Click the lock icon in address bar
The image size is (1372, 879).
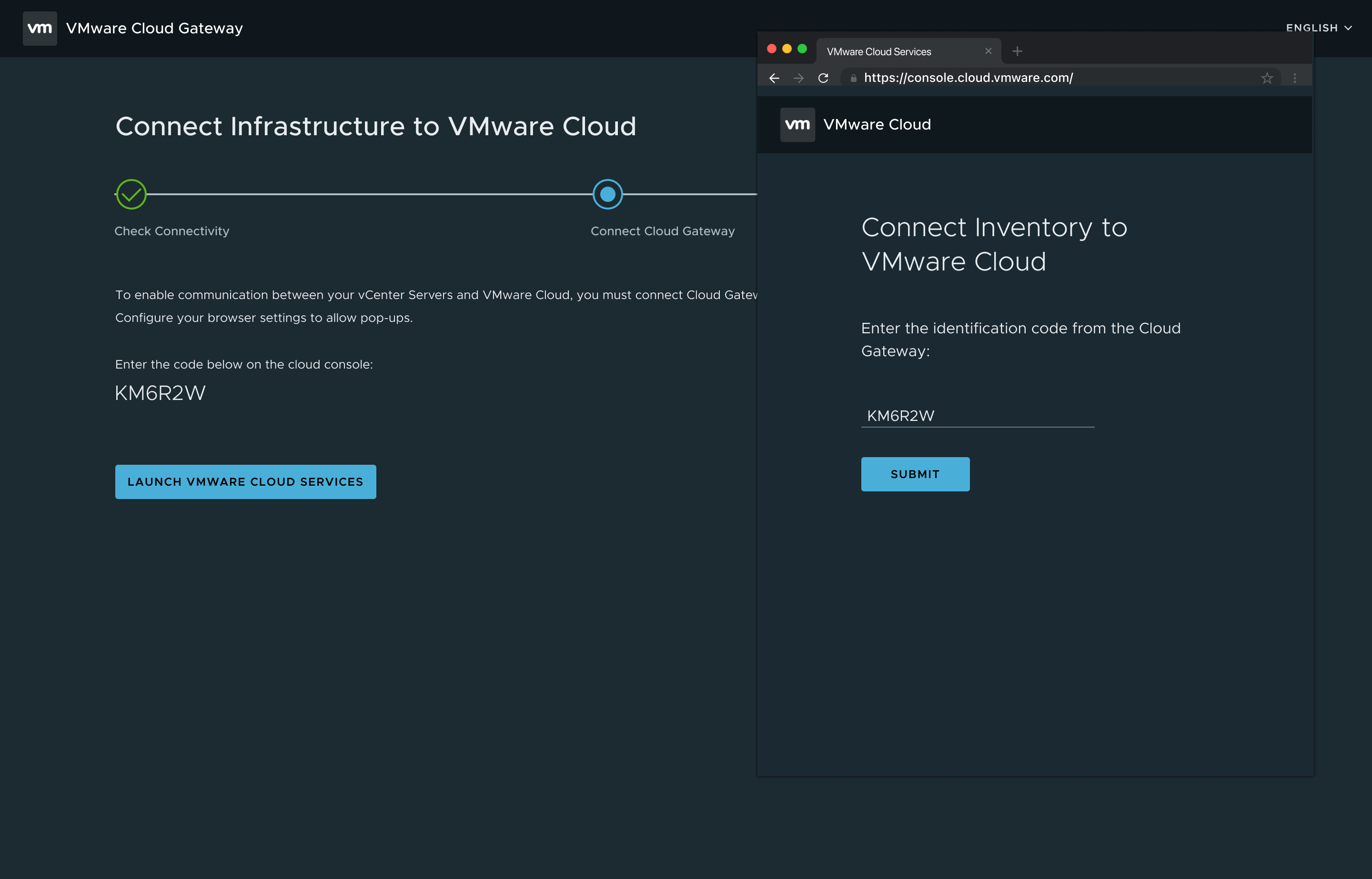[x=854, y=78]
